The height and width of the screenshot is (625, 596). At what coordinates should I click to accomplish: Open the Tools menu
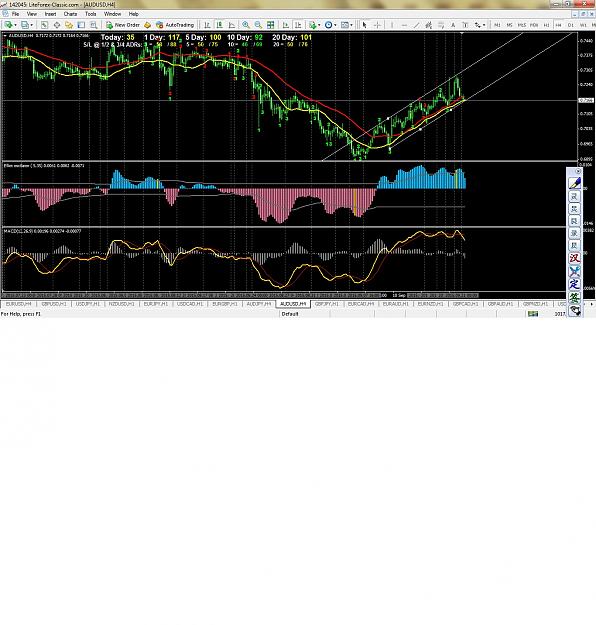click(90, 14)
